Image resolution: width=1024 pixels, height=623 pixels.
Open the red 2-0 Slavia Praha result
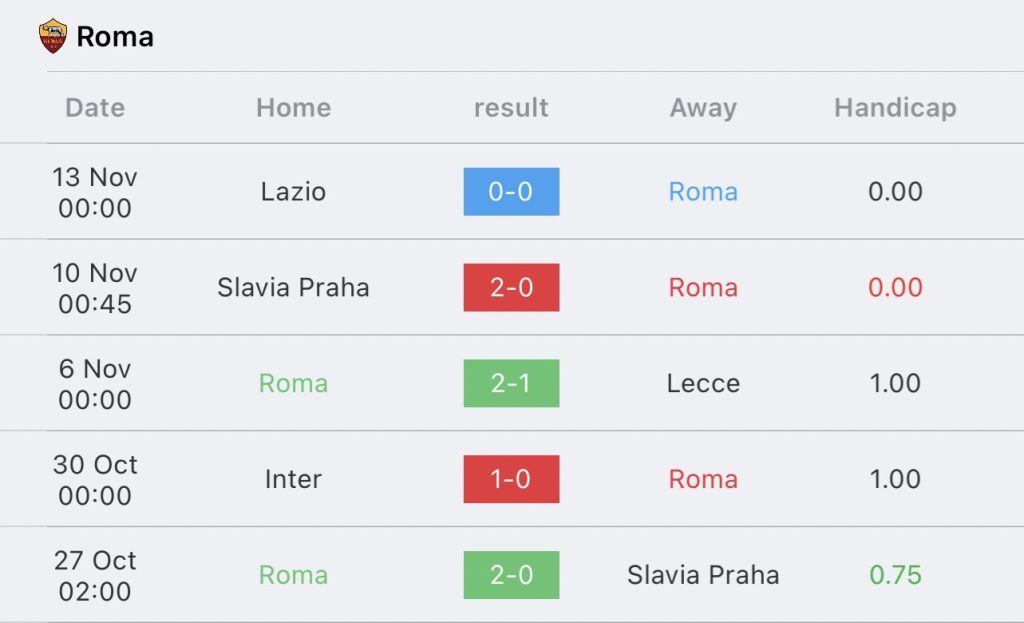point(511,287)
